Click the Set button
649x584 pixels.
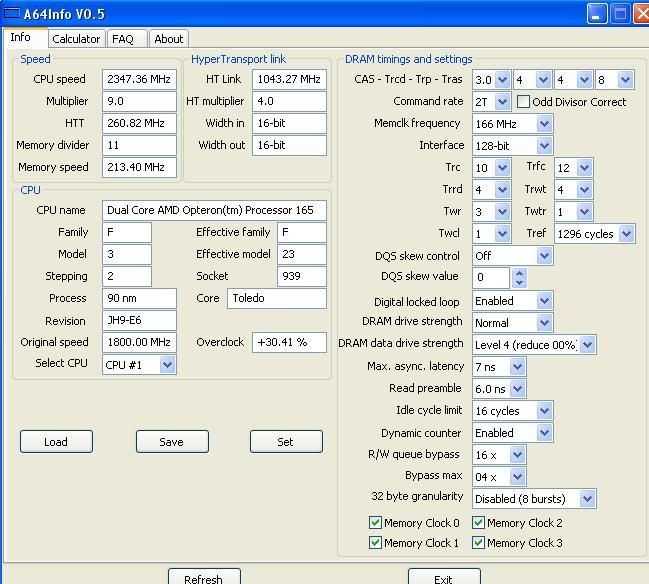click(x=286, y=441)
